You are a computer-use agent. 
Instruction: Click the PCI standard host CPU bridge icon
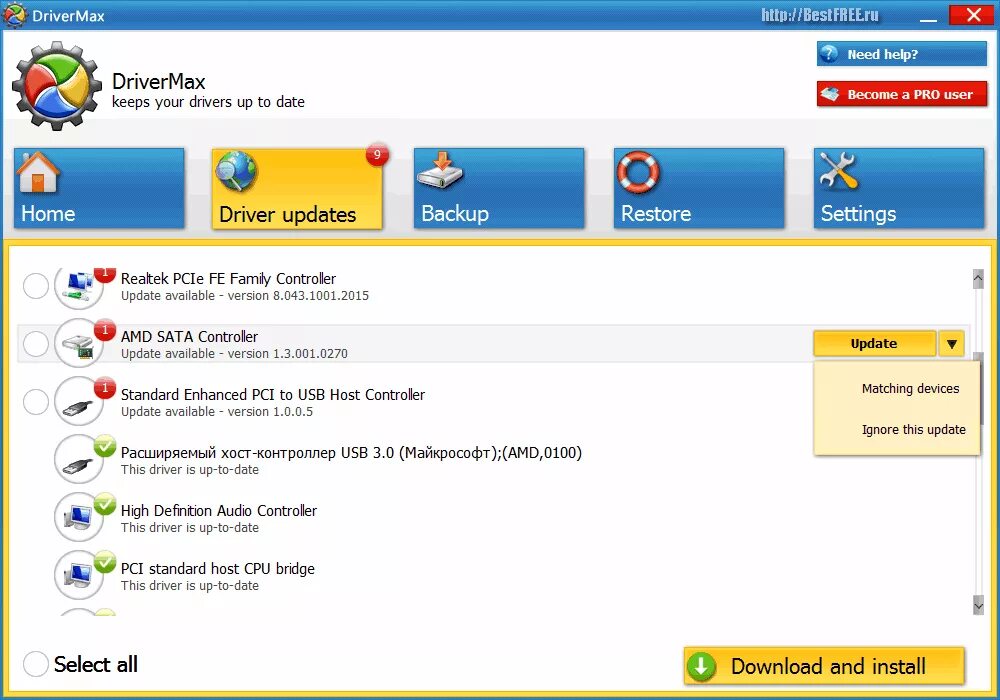(x=79, y=576)
